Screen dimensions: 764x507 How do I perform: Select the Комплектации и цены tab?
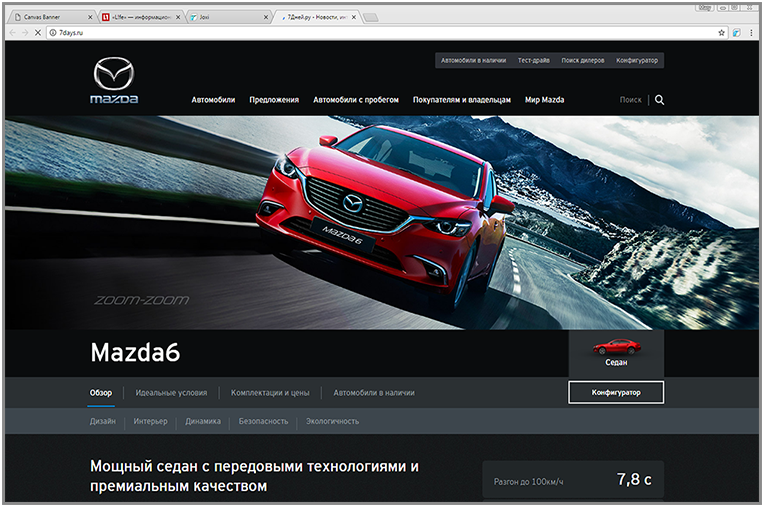click(x=270, y=393)
